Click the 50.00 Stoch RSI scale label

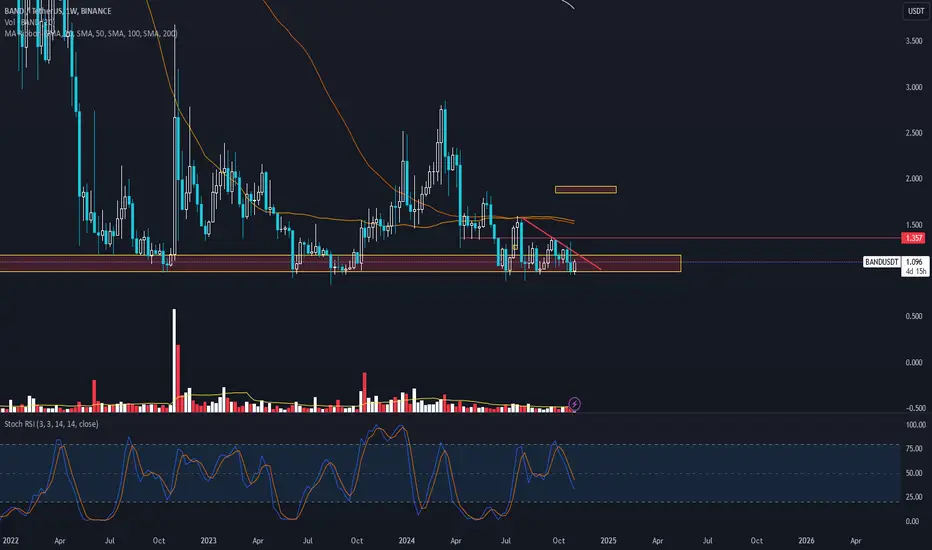(914, 473)
